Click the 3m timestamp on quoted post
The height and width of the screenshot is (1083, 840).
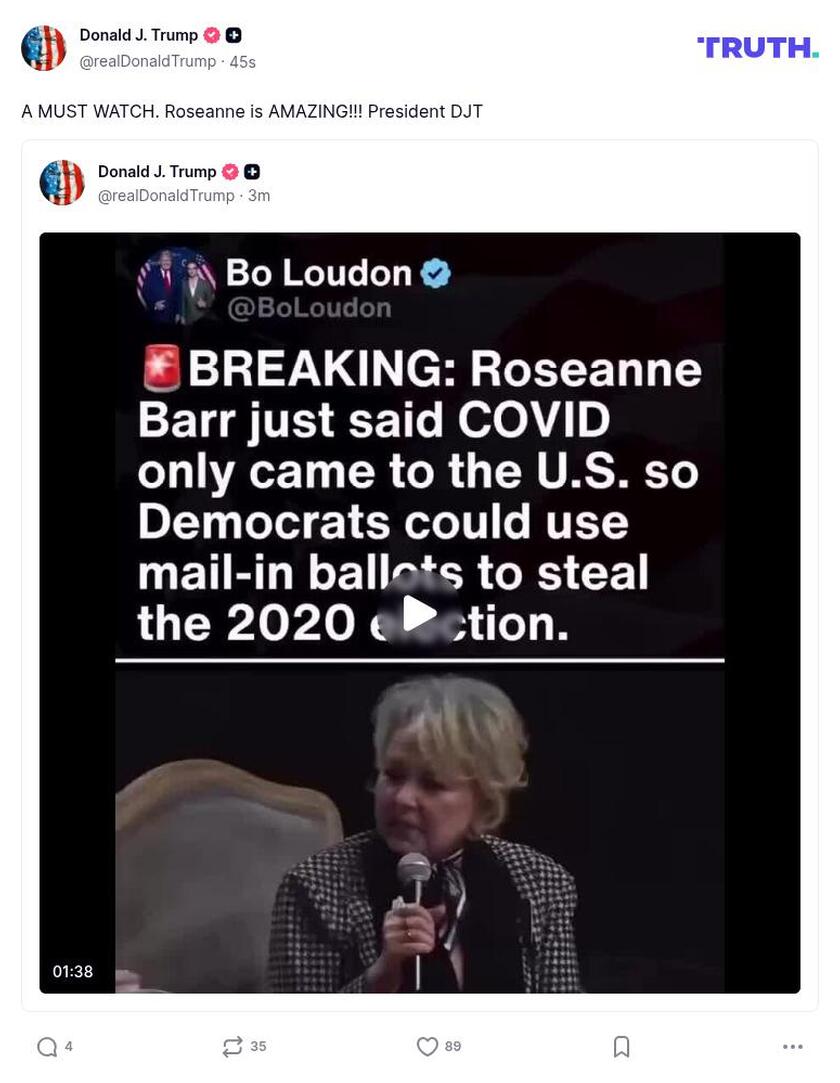[x=259, y=195]
